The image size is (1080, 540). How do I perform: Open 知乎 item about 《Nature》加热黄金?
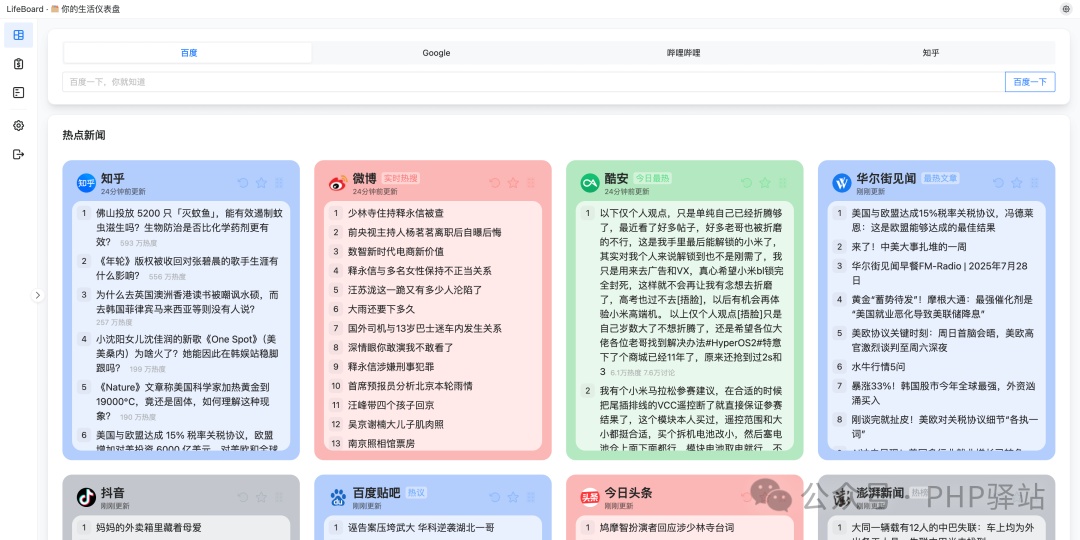183,402
